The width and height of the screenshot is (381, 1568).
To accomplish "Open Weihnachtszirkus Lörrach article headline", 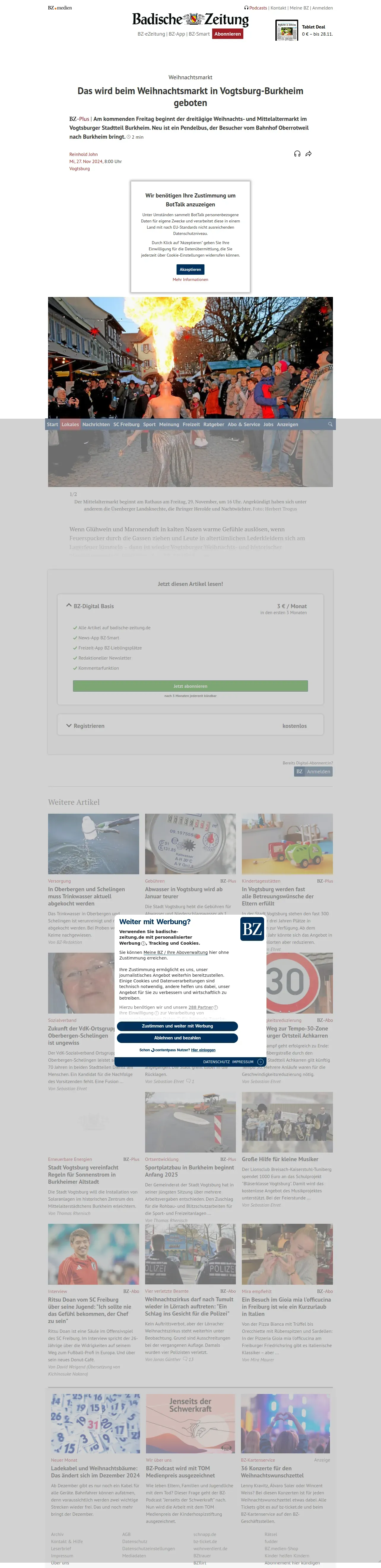I will pos(189,1306).
